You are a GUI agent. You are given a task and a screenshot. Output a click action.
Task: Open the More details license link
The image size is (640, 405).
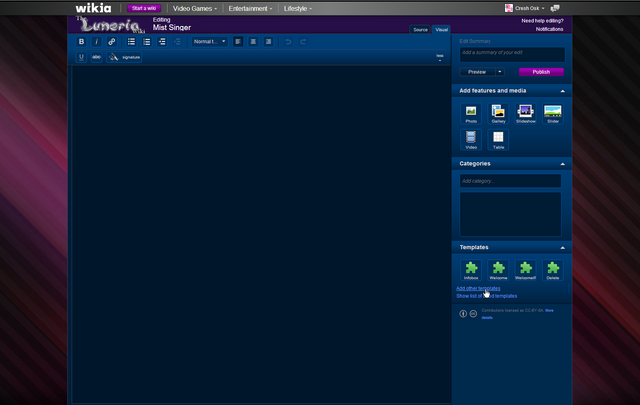click(549, 311)
